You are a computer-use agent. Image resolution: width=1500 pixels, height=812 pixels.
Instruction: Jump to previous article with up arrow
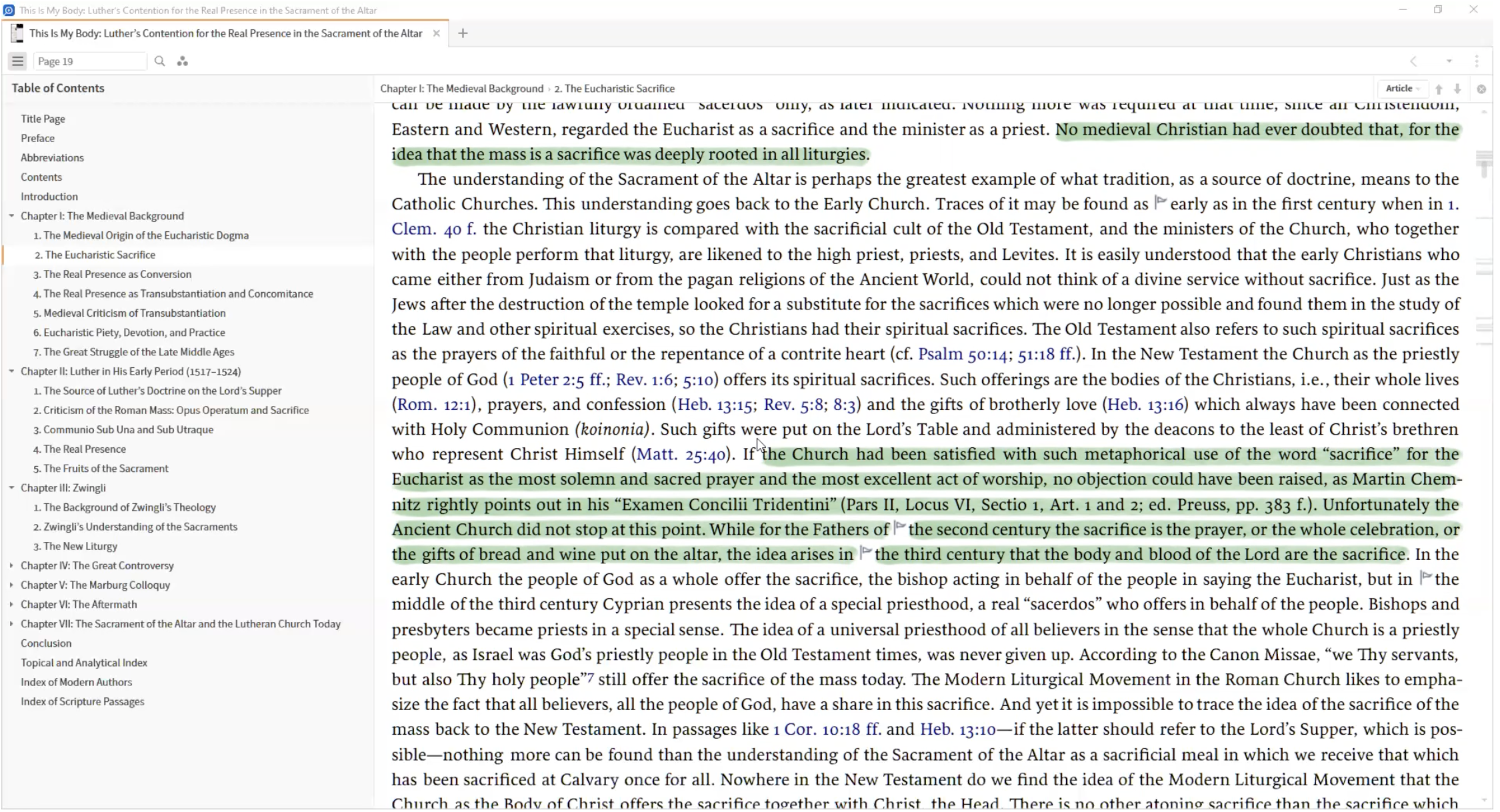(1439, 89)
